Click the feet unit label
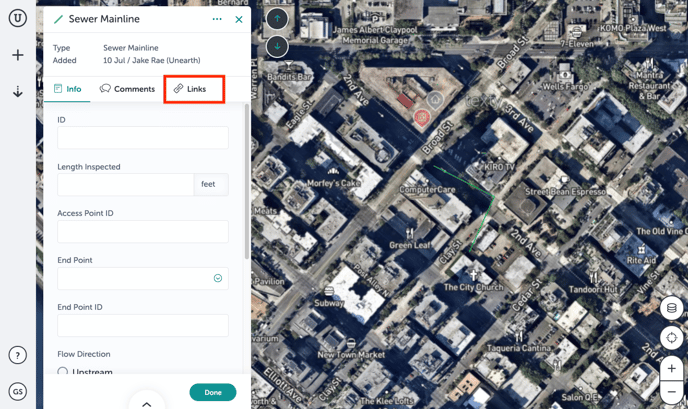688x409 pixels. [208, 184]
